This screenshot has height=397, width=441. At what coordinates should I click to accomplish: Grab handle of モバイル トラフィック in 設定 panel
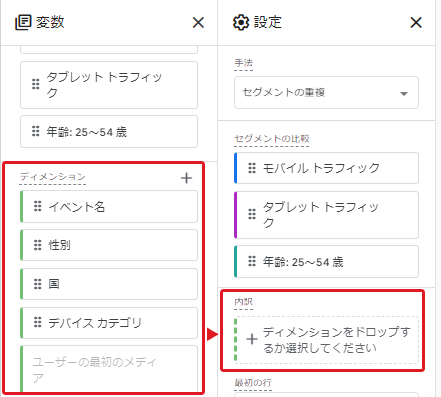pyautogui.click(x=252, y=168)
